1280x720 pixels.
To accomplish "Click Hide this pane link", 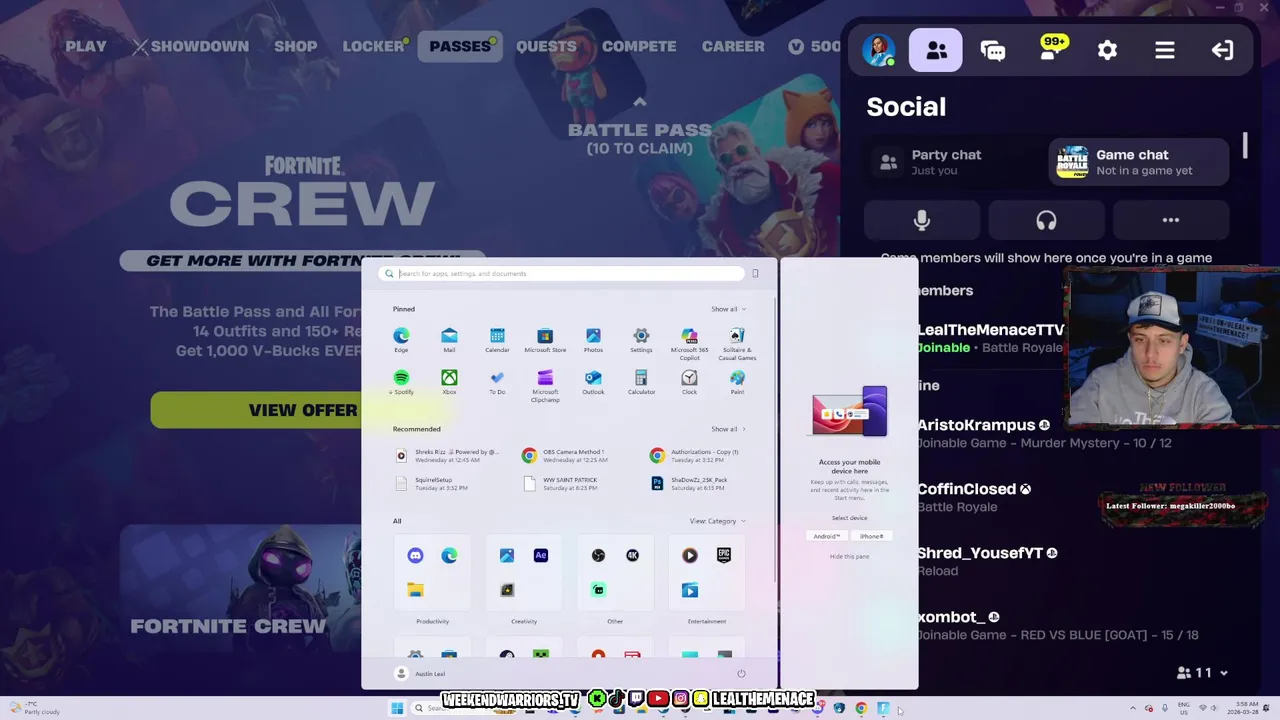I will [x=849, y=556].
